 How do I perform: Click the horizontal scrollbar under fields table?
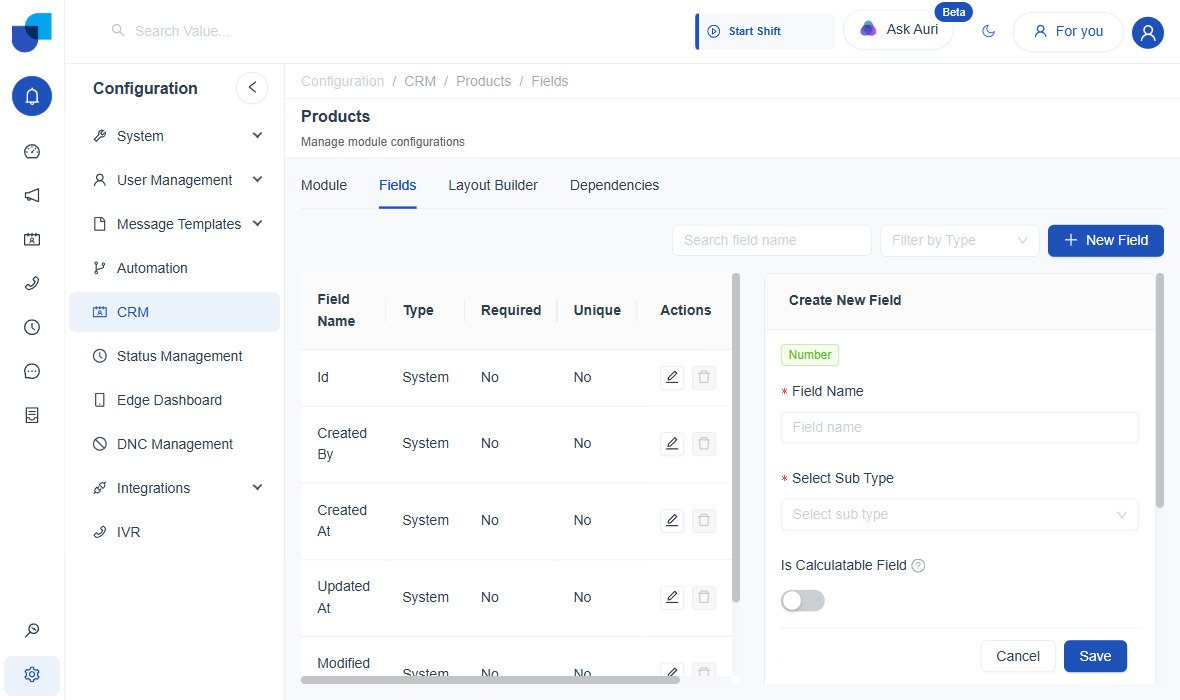490,680
